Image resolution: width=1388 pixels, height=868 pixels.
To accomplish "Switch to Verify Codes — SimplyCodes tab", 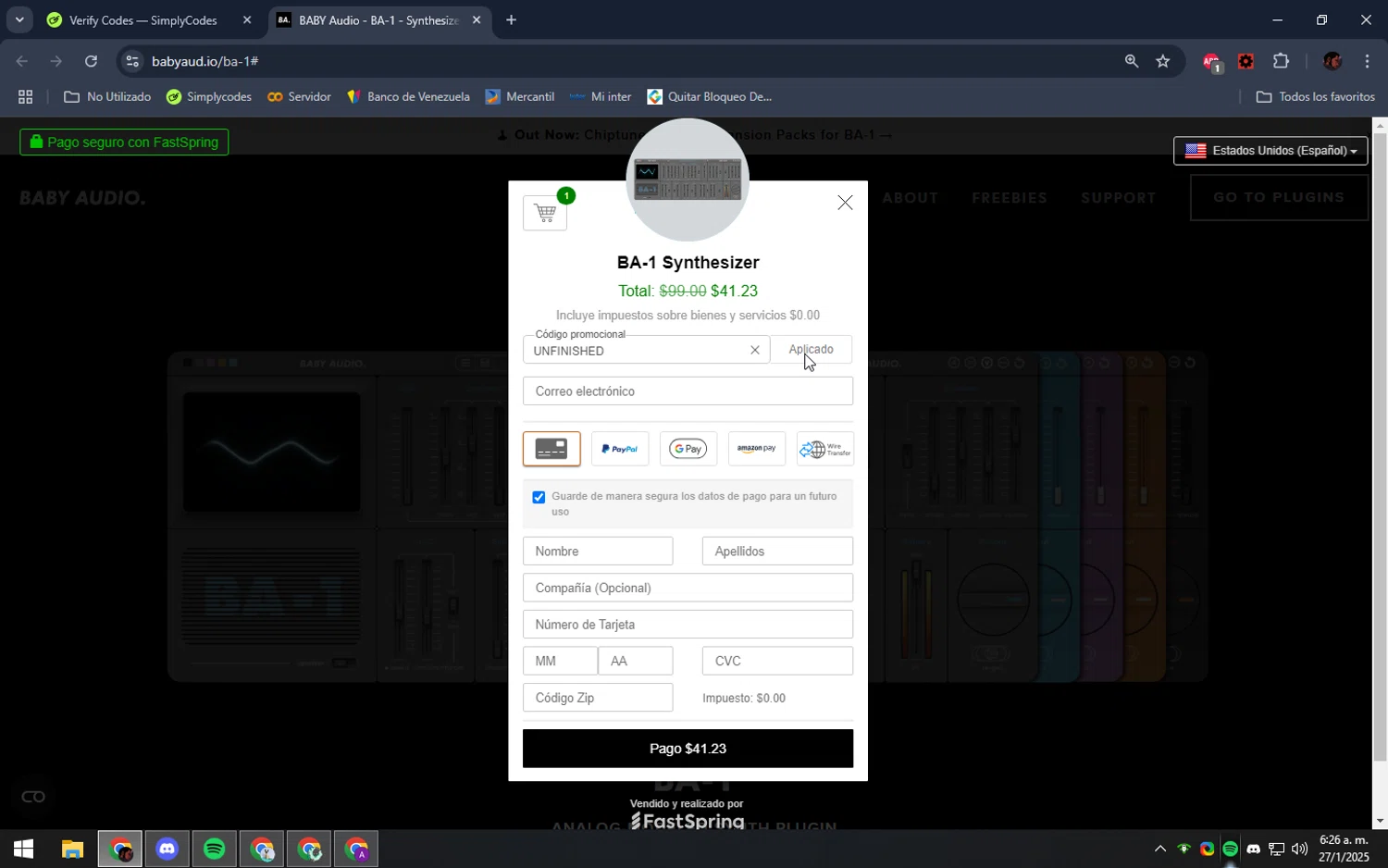I will pyautogui.click(x=143, y=20).
